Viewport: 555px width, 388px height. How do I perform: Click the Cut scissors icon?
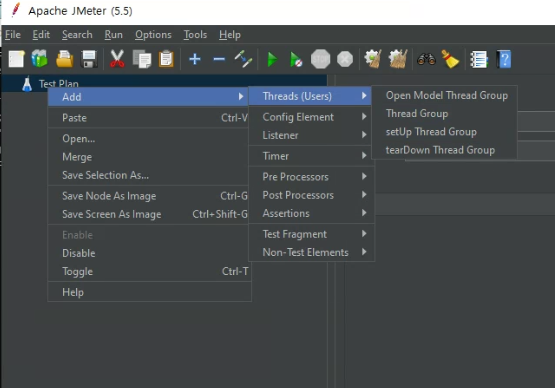[117, 59]
